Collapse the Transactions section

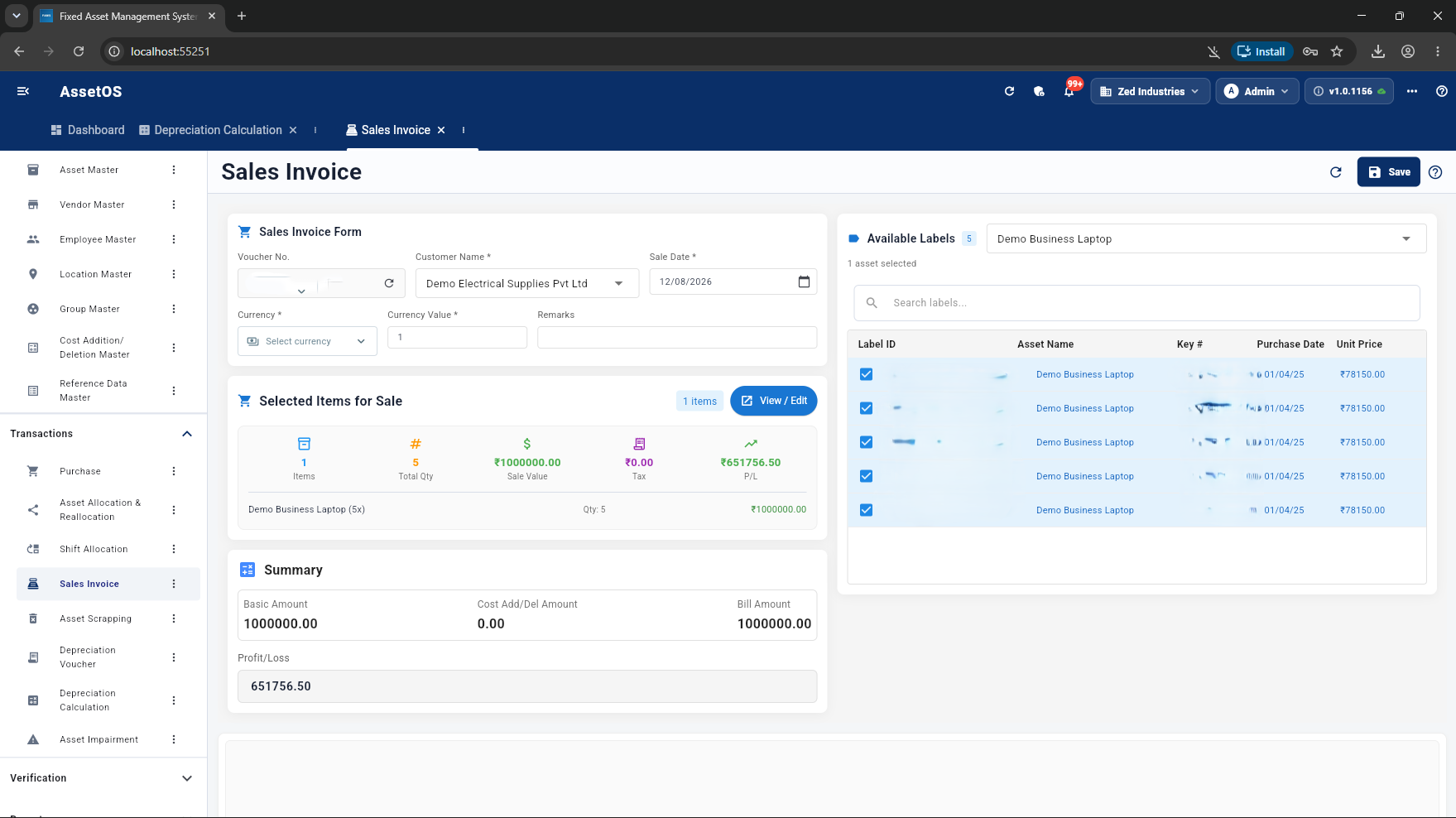pos(187,434)
